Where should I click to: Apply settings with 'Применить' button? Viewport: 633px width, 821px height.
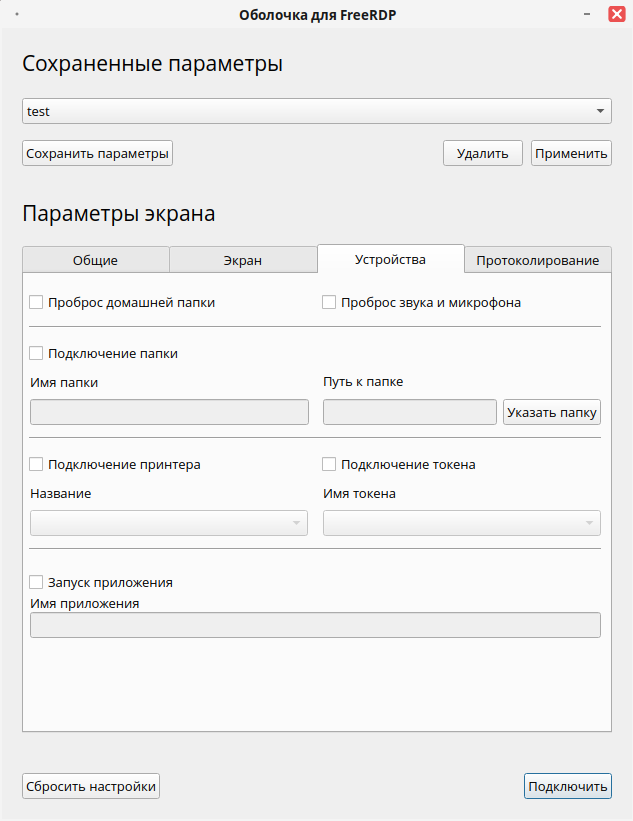(571, 153)
